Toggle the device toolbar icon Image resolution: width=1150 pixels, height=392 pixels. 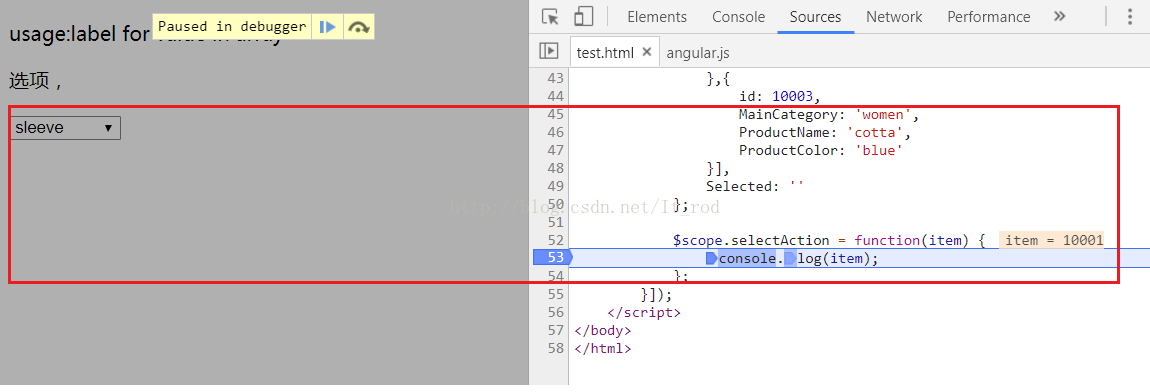coord(583,17)
